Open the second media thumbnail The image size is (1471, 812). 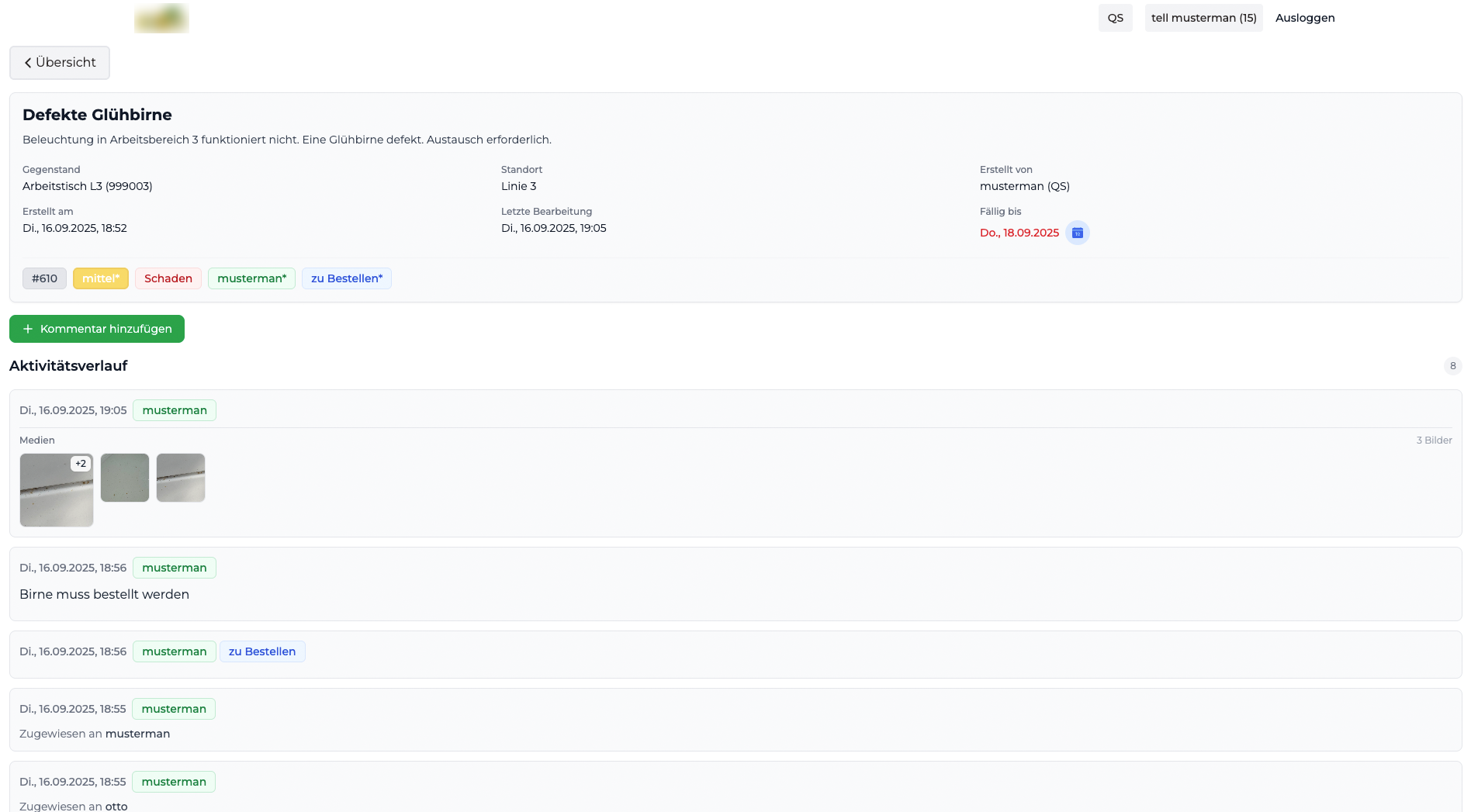[x=125, y=478]
